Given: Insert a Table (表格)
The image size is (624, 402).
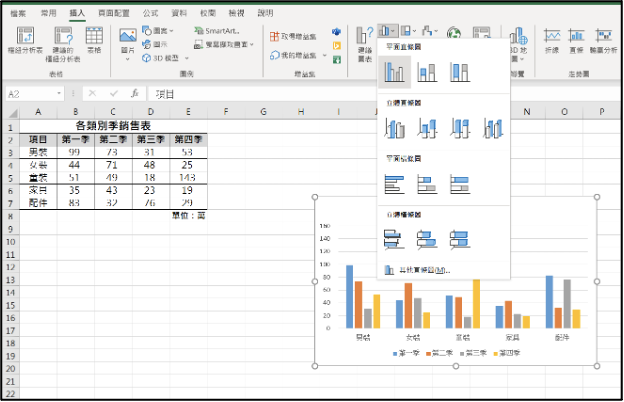Looking at the screenshot, I should [94, 40].
